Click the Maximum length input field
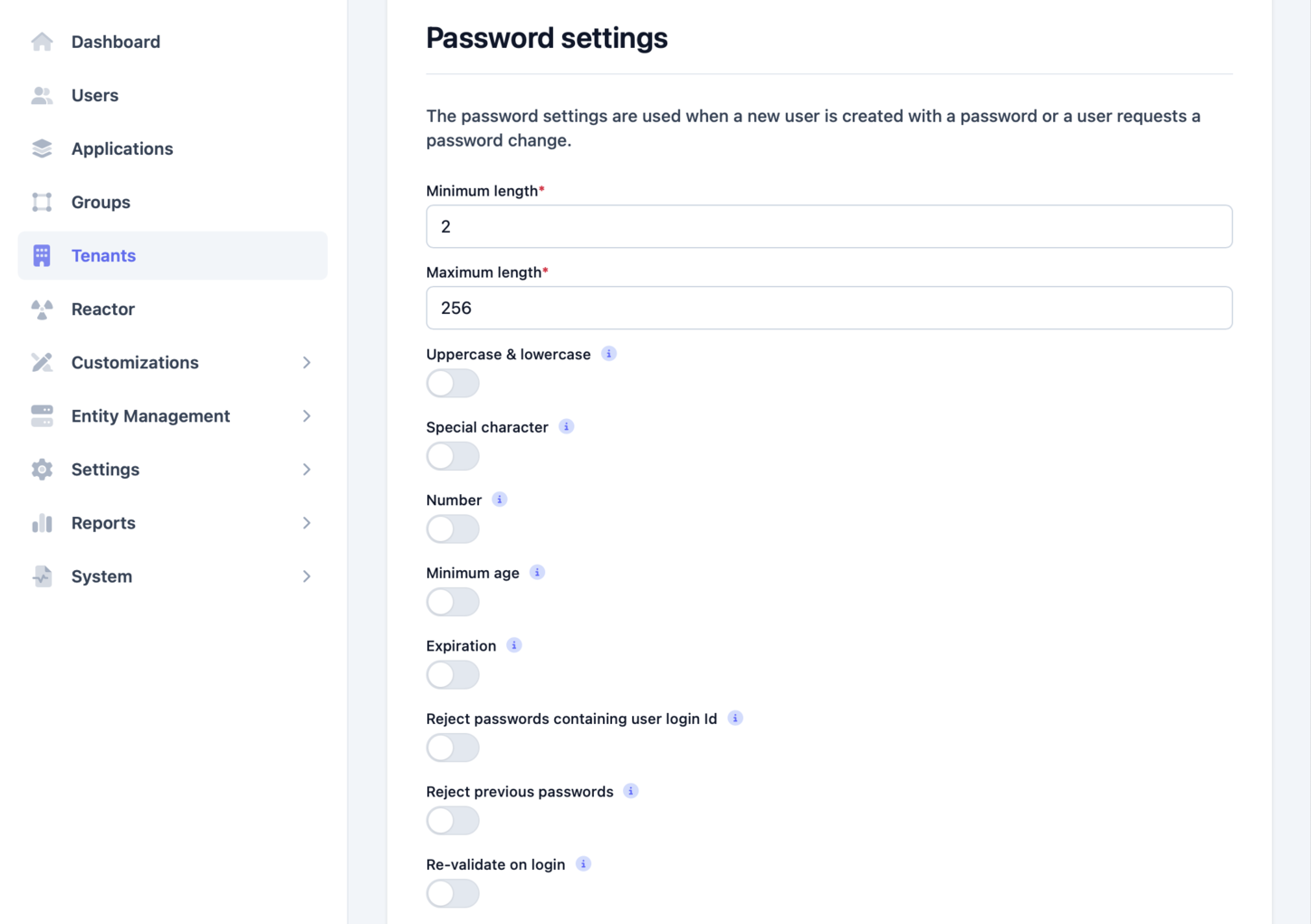This screenshot has height=924, width=1311. [828, 308]
